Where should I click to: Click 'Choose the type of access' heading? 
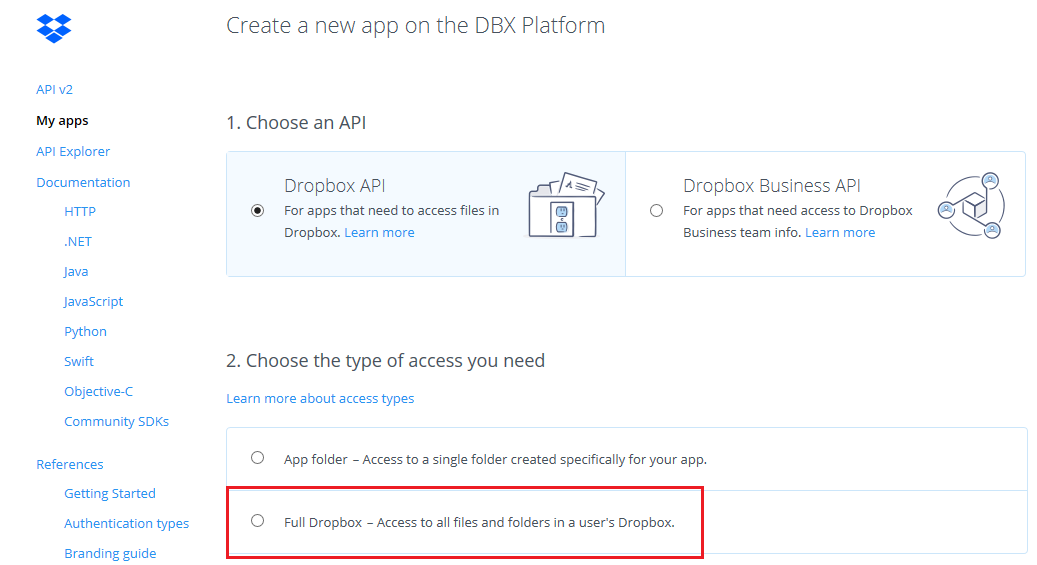(386, 361)
